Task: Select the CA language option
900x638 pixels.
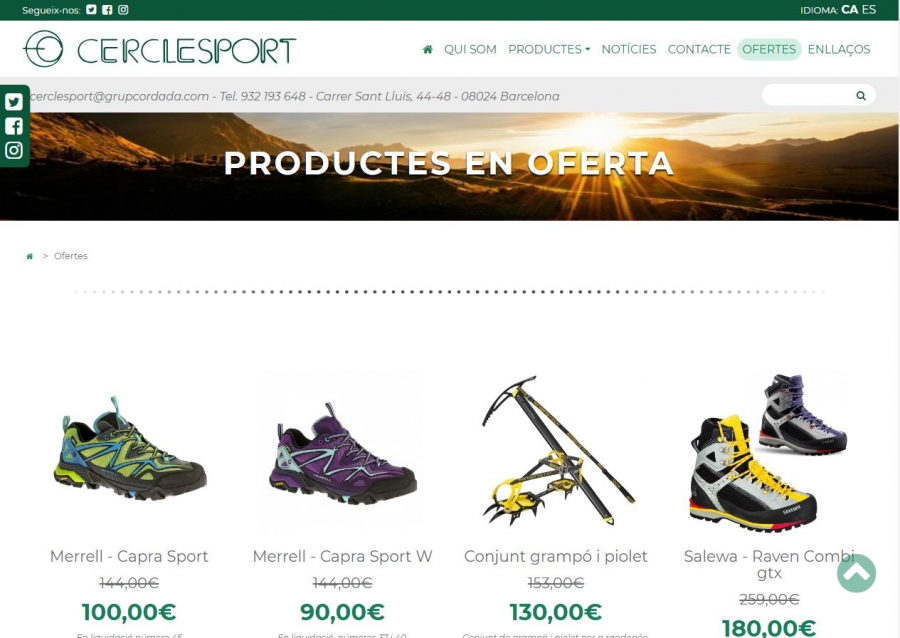Action: (x=849, y=10)
